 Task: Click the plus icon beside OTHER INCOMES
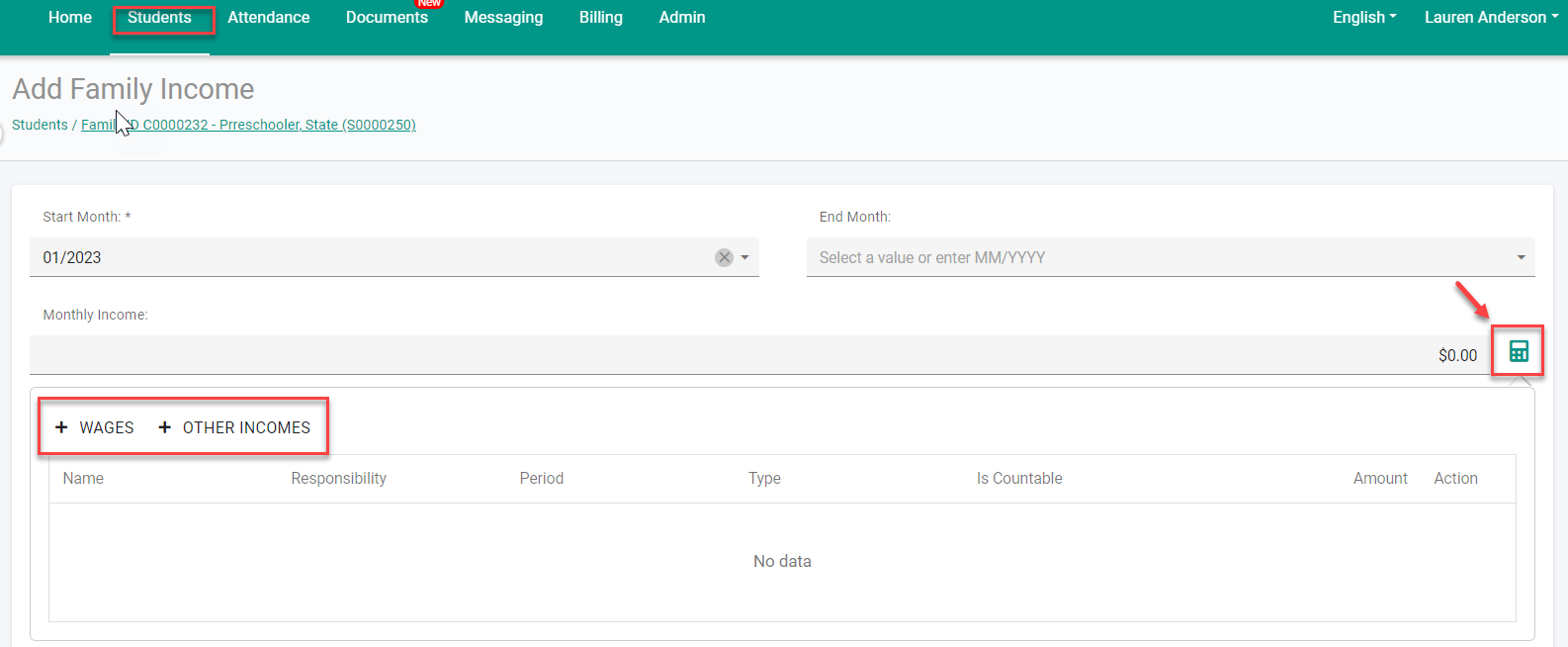[165, 427]
